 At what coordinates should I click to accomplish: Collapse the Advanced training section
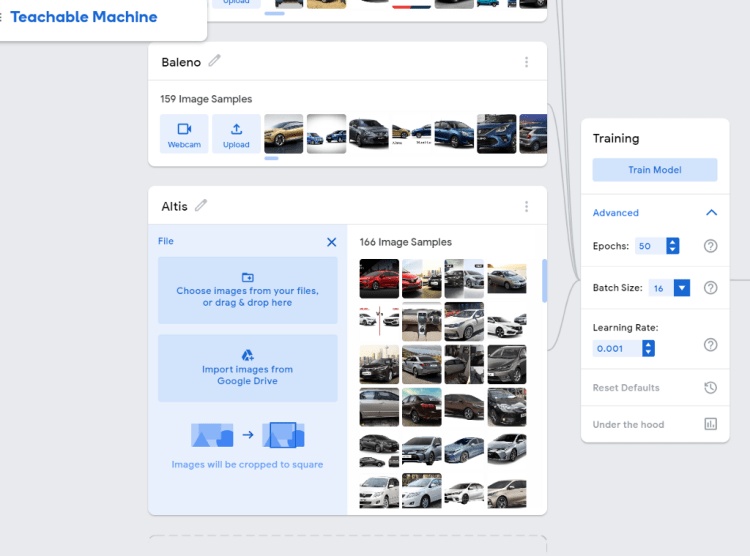[x=711, y=213]
